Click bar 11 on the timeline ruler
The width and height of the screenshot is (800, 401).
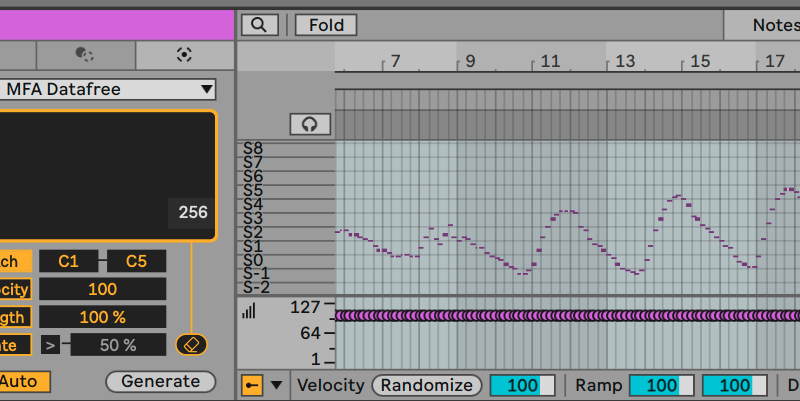549,62
